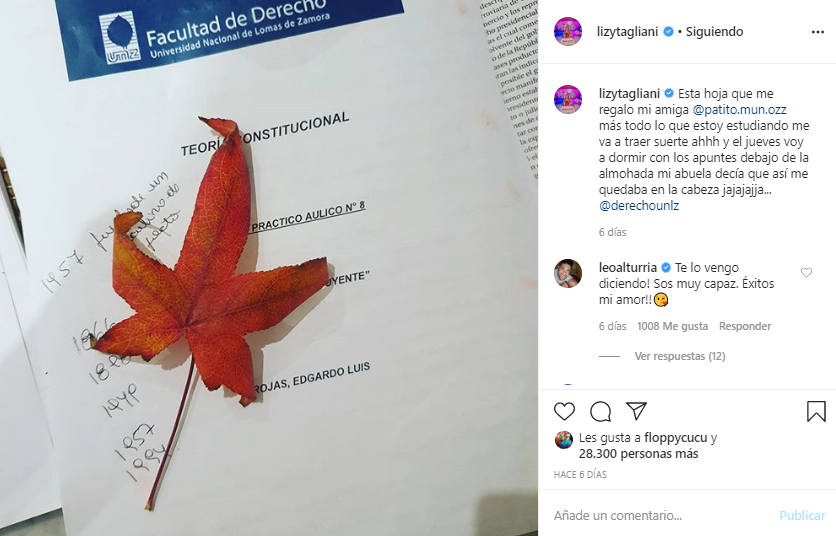The height and width of the screenshot is (536, 836).
Task: Open the 28.300 personas más likes list
Action: coord(638,454)
